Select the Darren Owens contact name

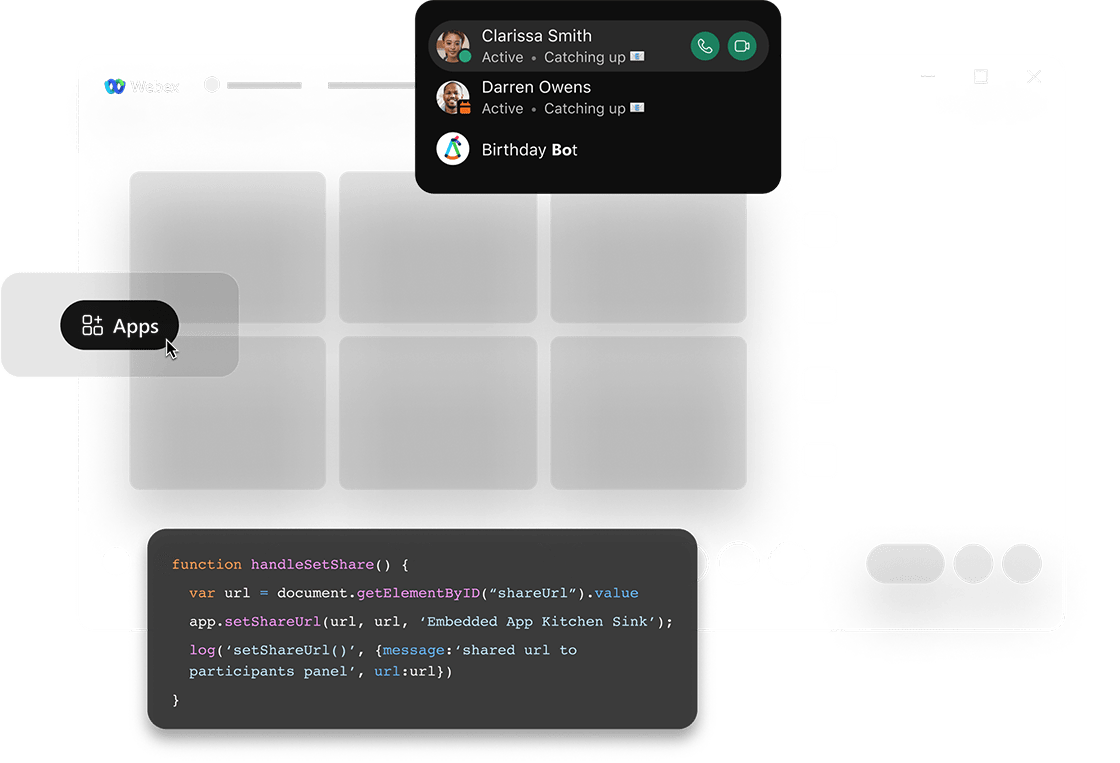[x=536, y=87]
